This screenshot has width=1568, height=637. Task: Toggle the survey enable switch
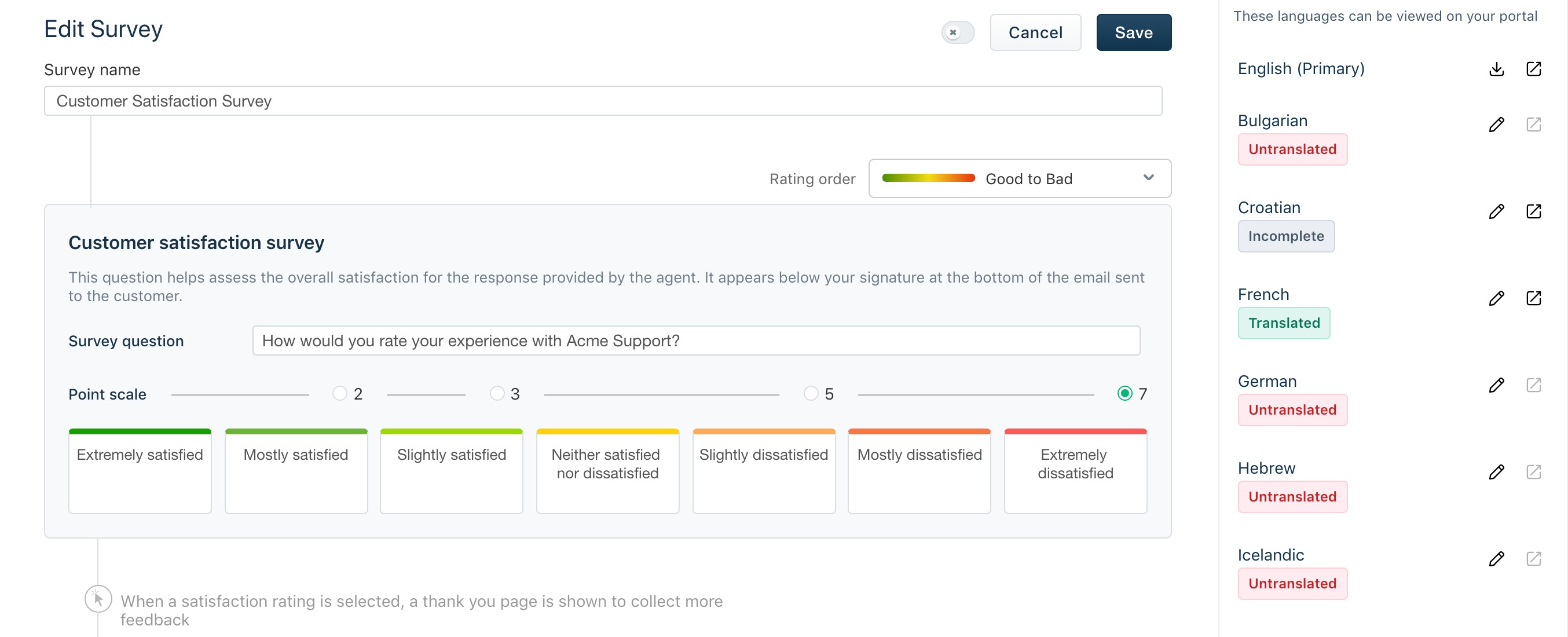pyautogui.click(x=958, y=32)
